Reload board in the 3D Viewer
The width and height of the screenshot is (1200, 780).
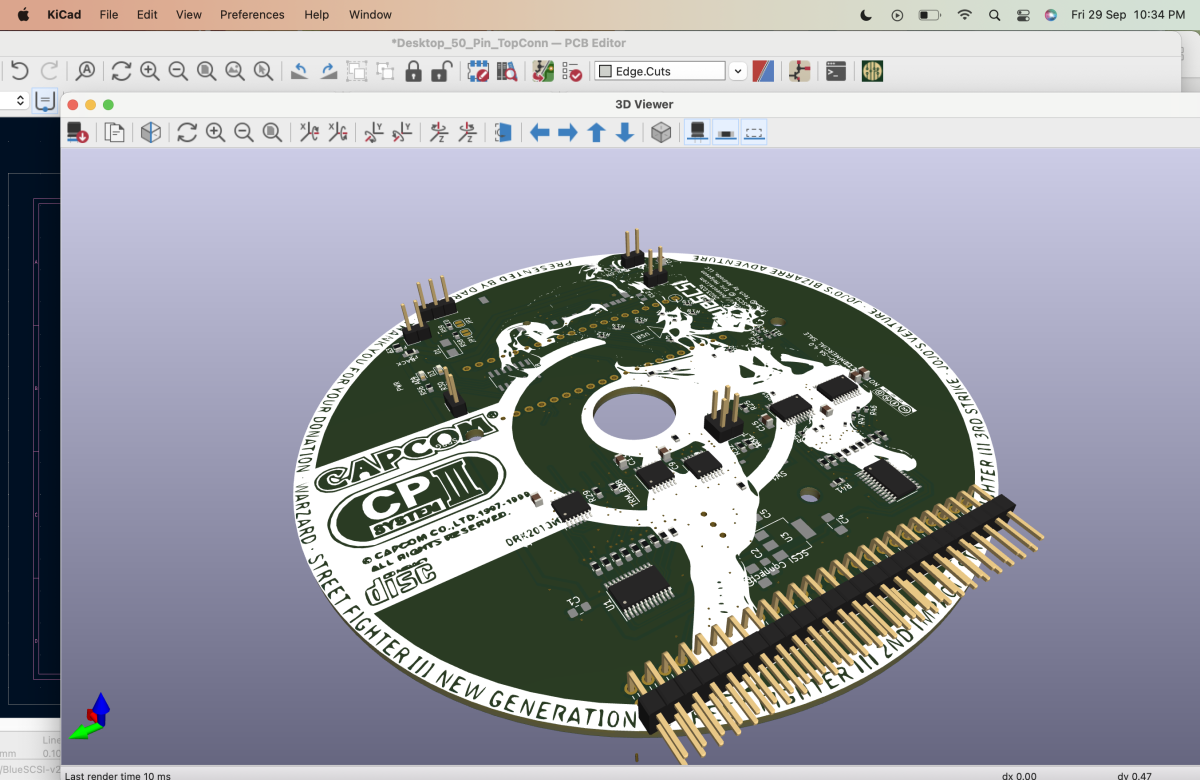point(187,132)
